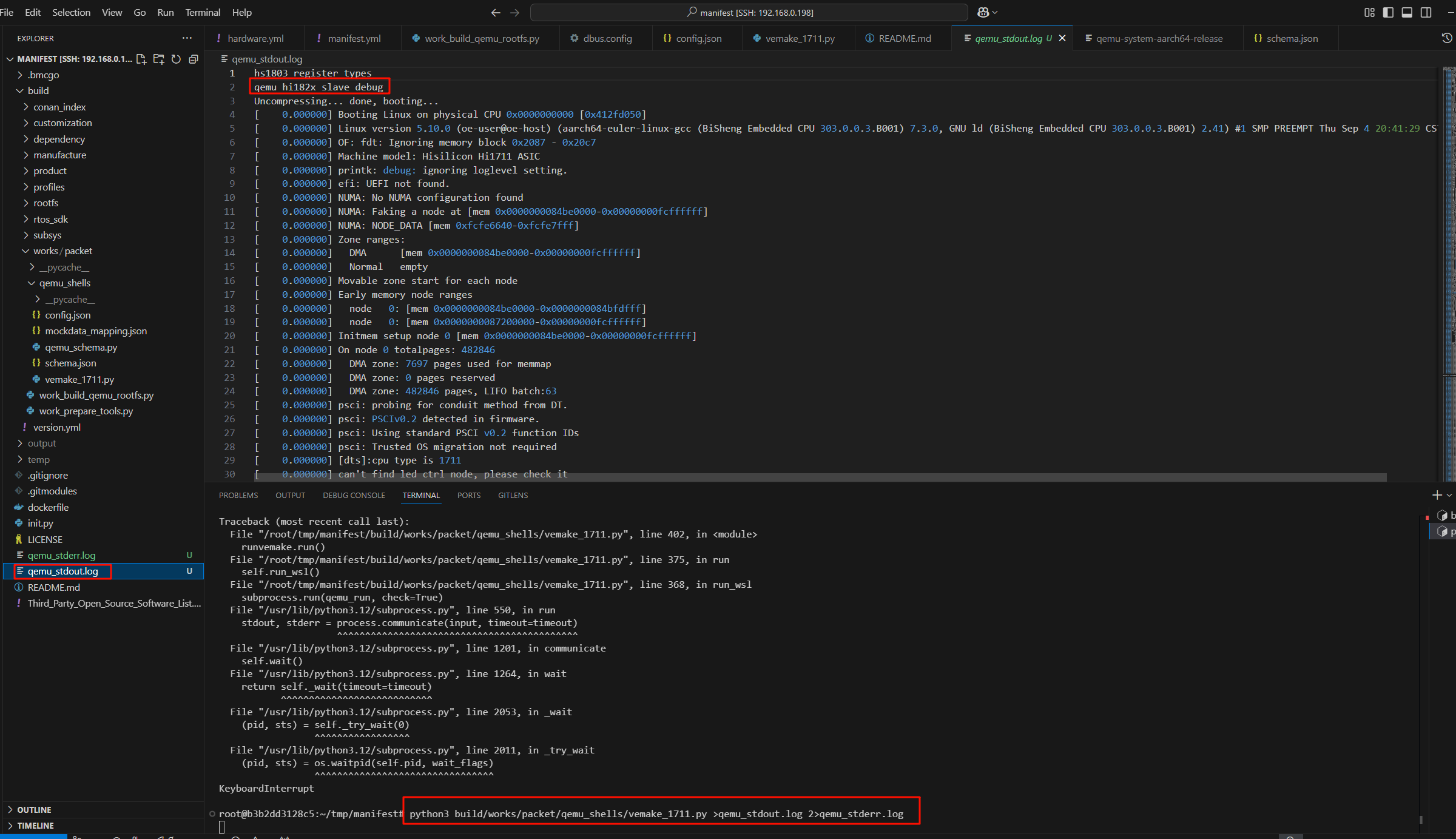Open Explorer more actions ellipsis
Viewport: 1456px width, 839px height.
[x=187, y=38]
